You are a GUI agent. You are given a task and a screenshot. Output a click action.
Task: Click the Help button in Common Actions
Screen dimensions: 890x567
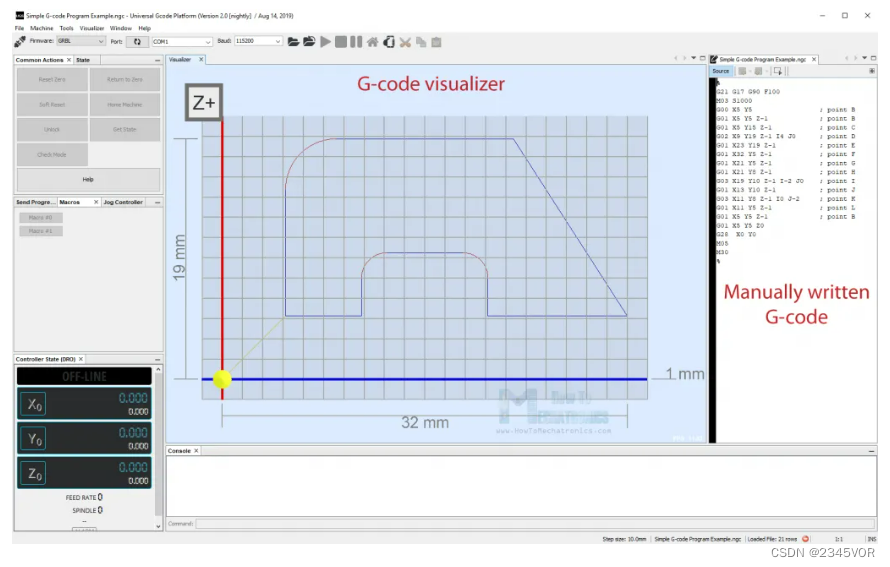pyautogui.click(x=89, y=179)
